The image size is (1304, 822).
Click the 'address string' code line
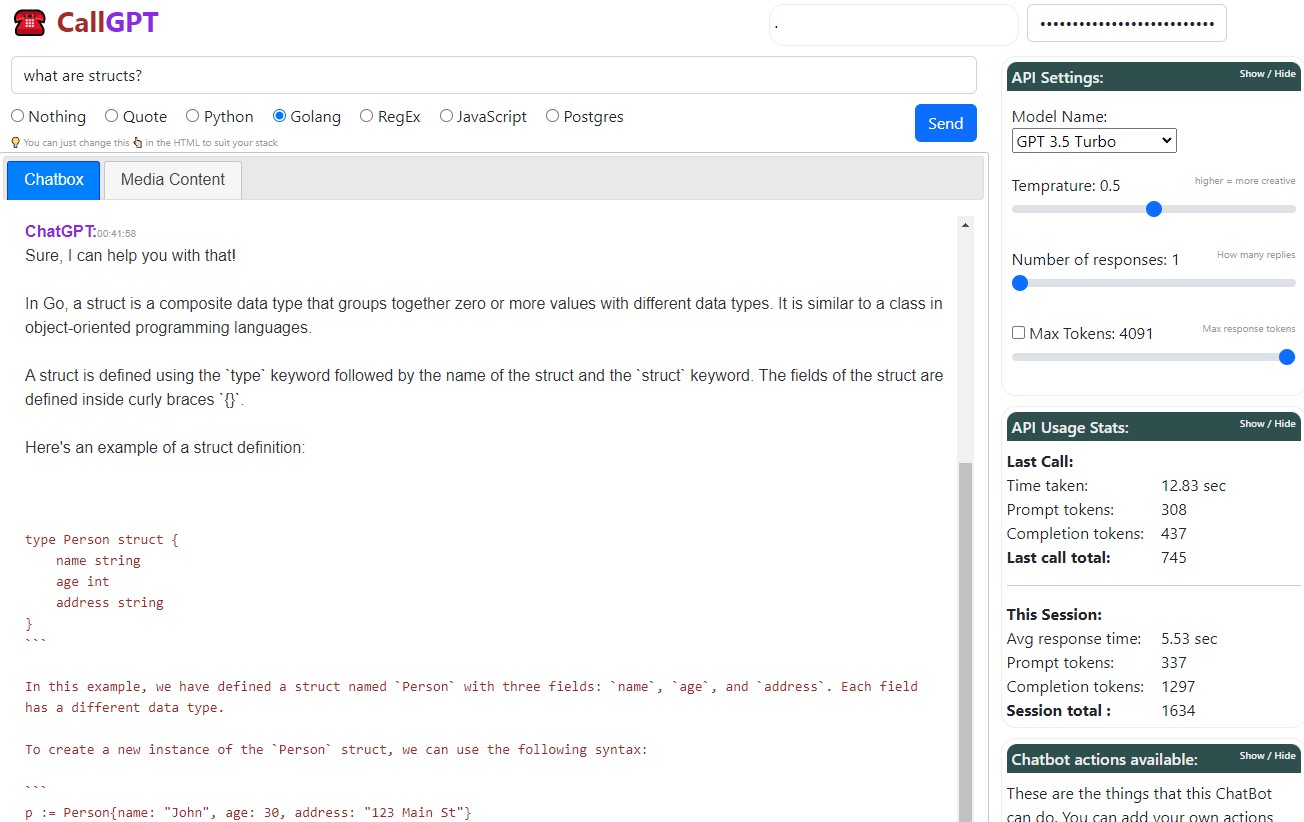point(110,602)
